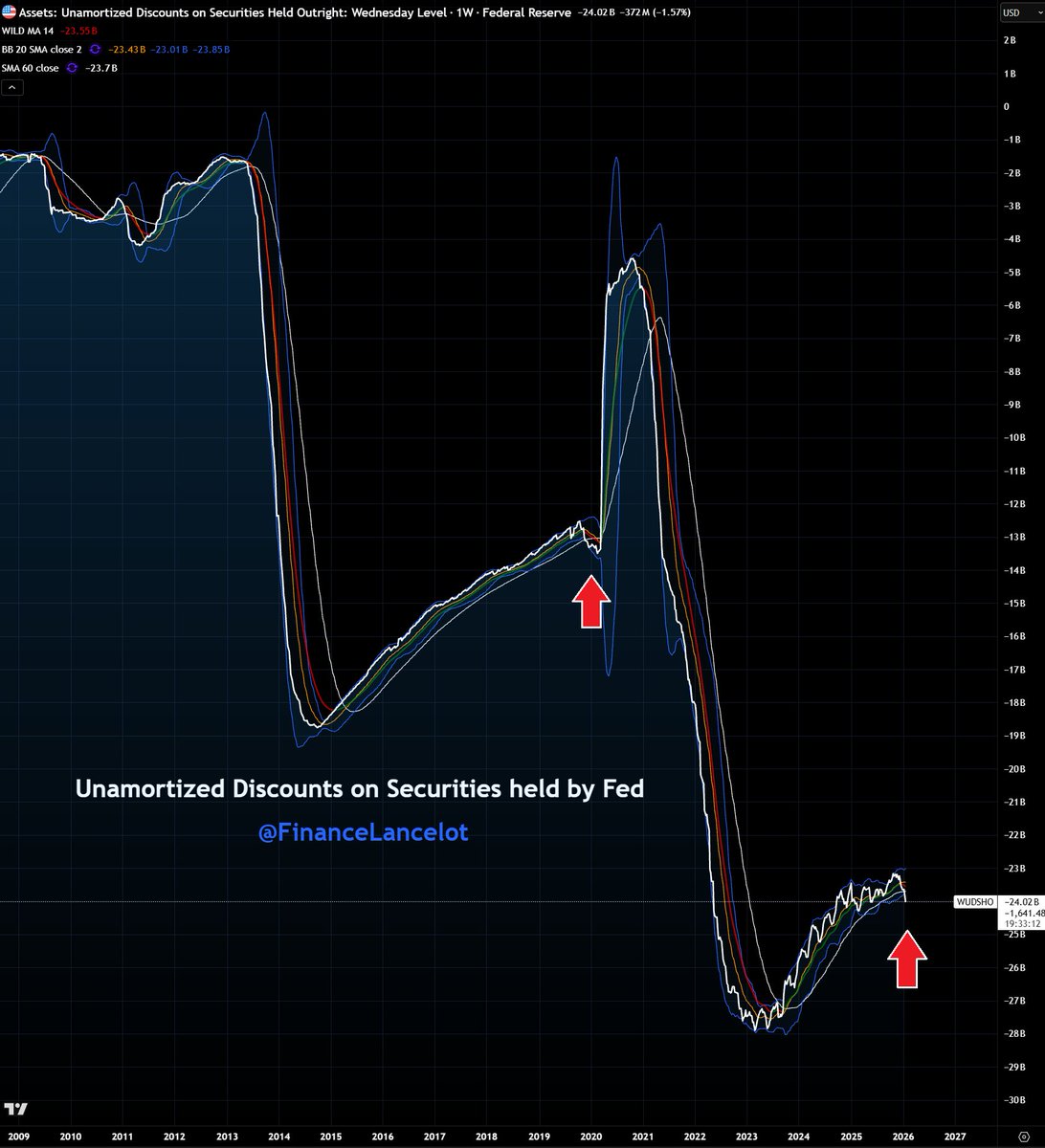Click the −23 B level on the price axis
Screen dimensions: 1045x1148
coord(1014,869)
